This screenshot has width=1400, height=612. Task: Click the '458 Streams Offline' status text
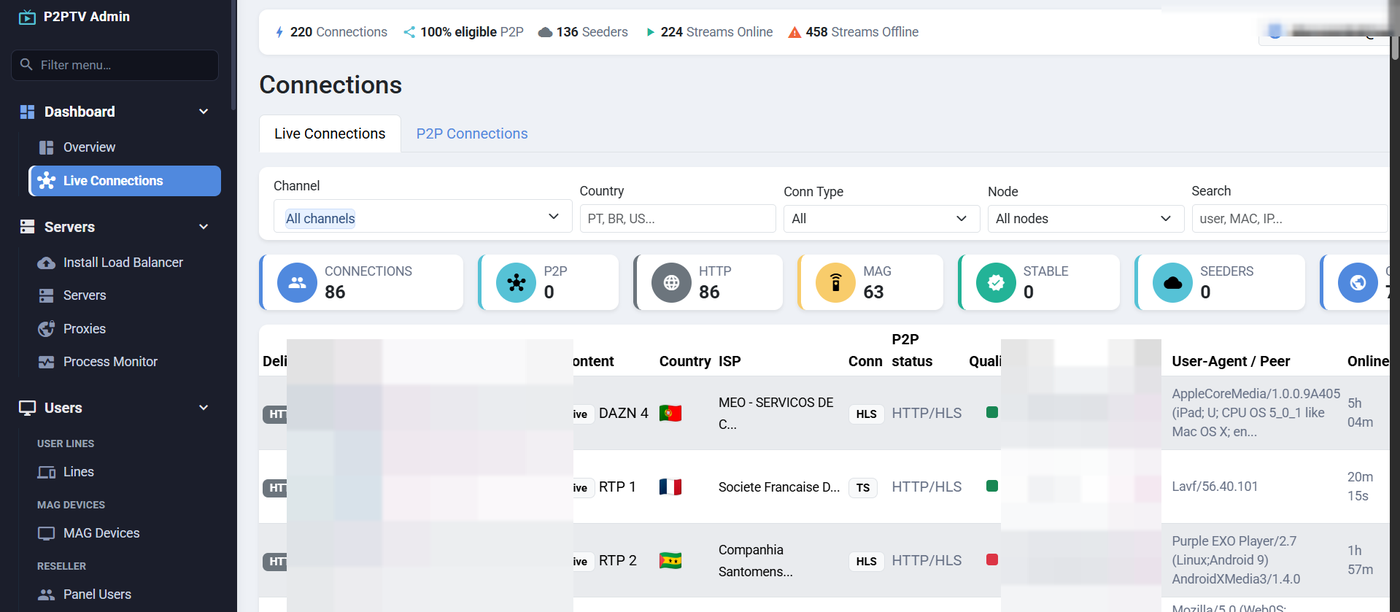862,32
